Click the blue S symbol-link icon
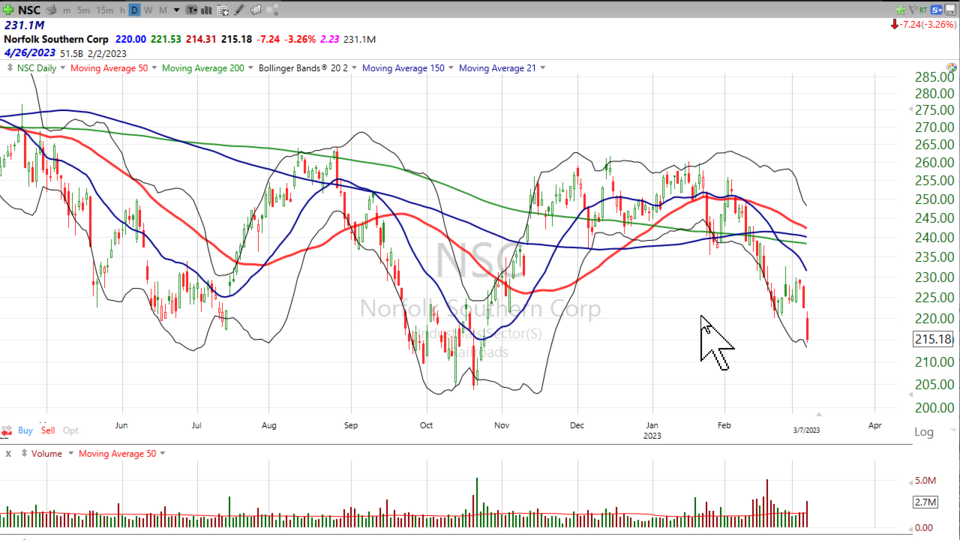 point(936,10)
